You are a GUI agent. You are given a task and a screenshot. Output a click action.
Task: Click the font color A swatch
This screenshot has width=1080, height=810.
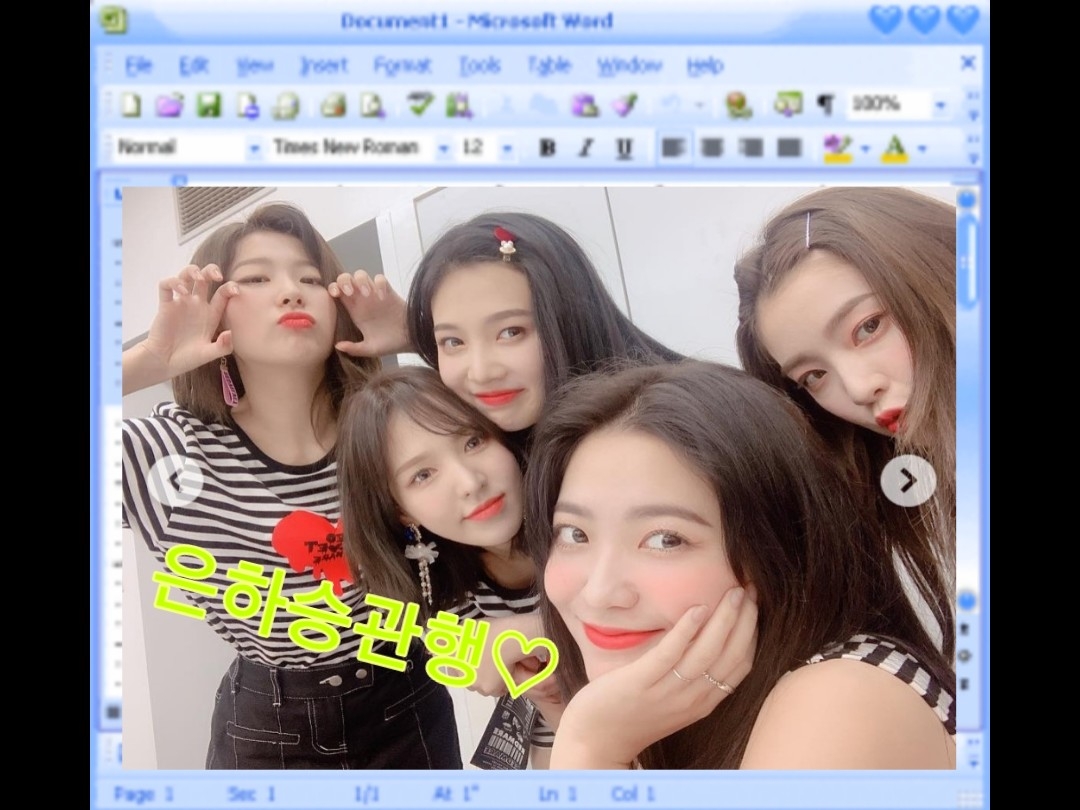tap(894, 148)
